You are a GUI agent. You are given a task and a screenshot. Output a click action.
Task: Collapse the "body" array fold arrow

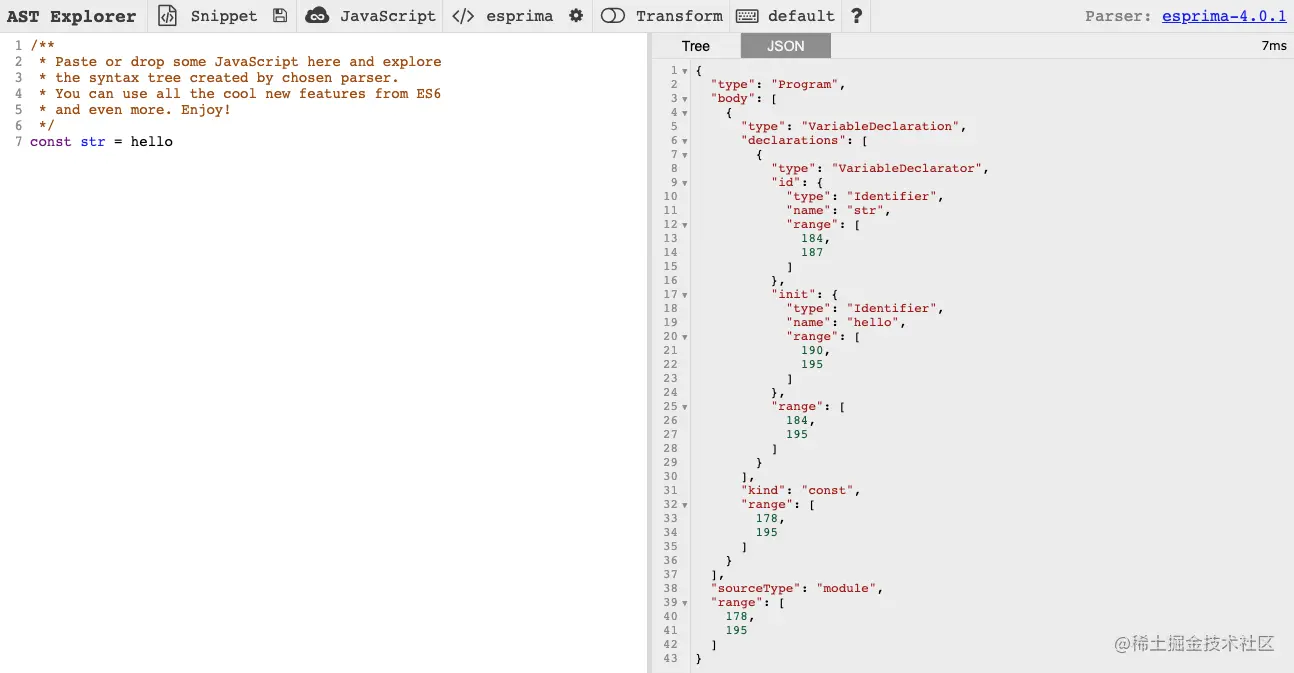pyautogui.click(x=684, y=99)
